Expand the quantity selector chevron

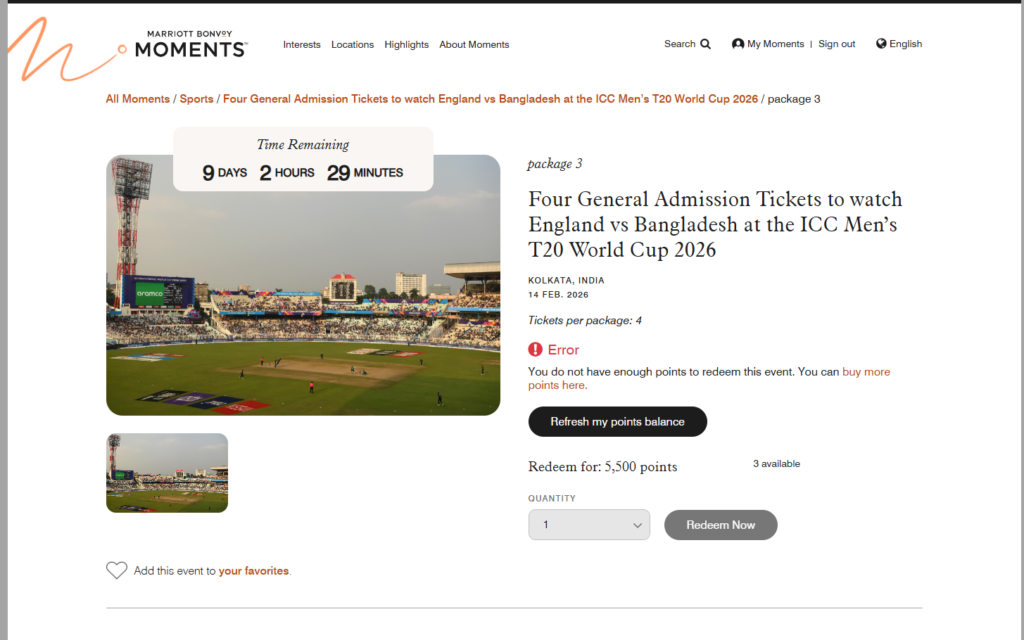tap(638, 524)
